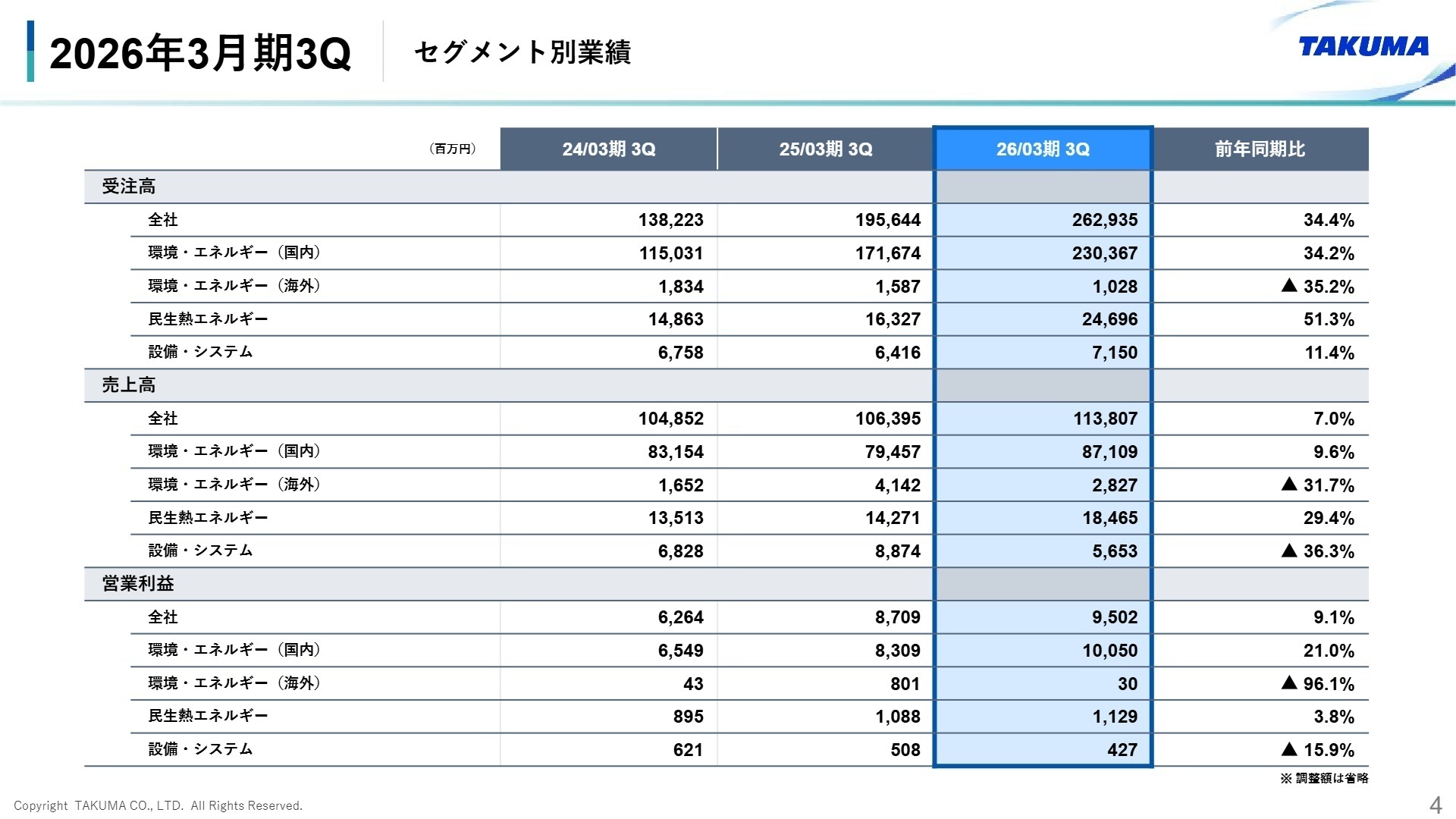Select the highlighted 26/03期 3Q column header
Viewport: 1456px width, 819px height.
click(x=1043, y=149)
